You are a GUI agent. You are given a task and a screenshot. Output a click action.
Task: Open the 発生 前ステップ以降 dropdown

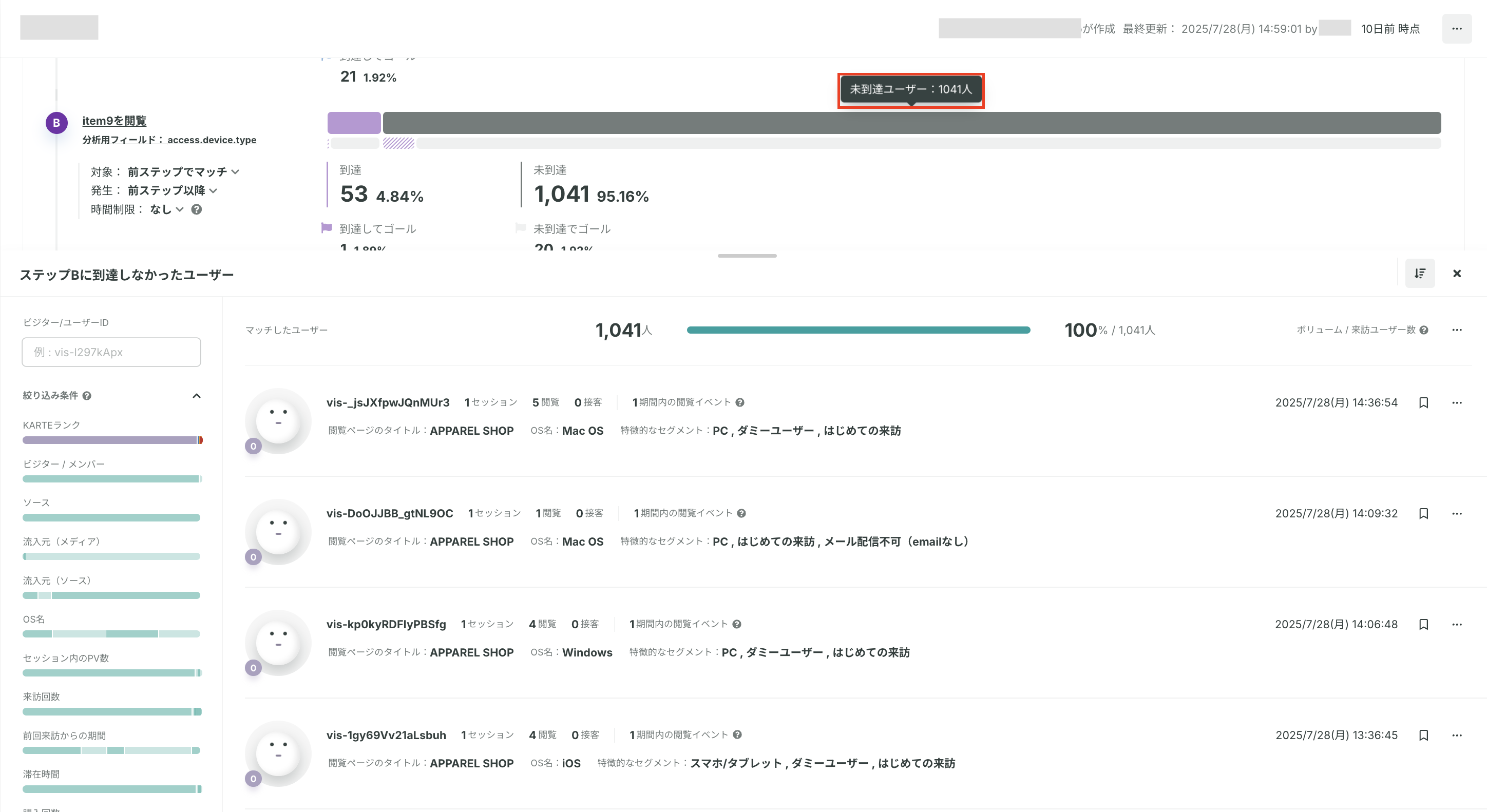(x=172, y=190)
